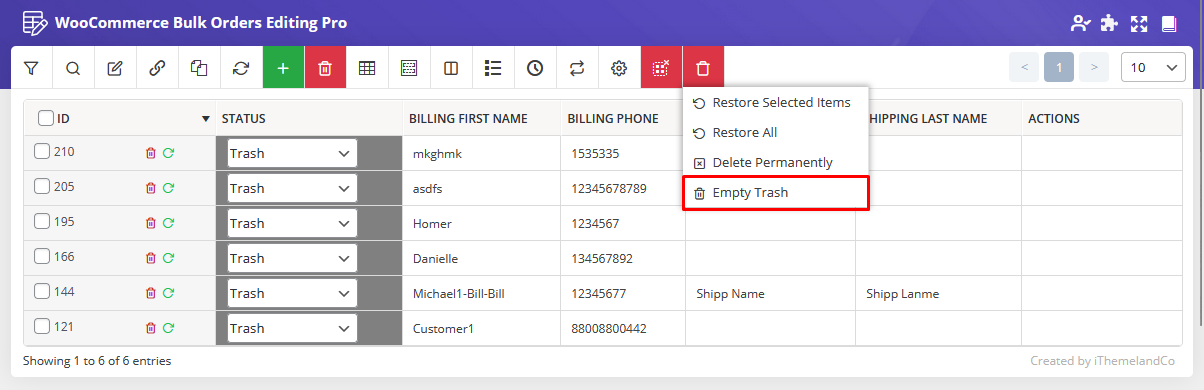Go to next page arrow

[x=1094, y=68]
